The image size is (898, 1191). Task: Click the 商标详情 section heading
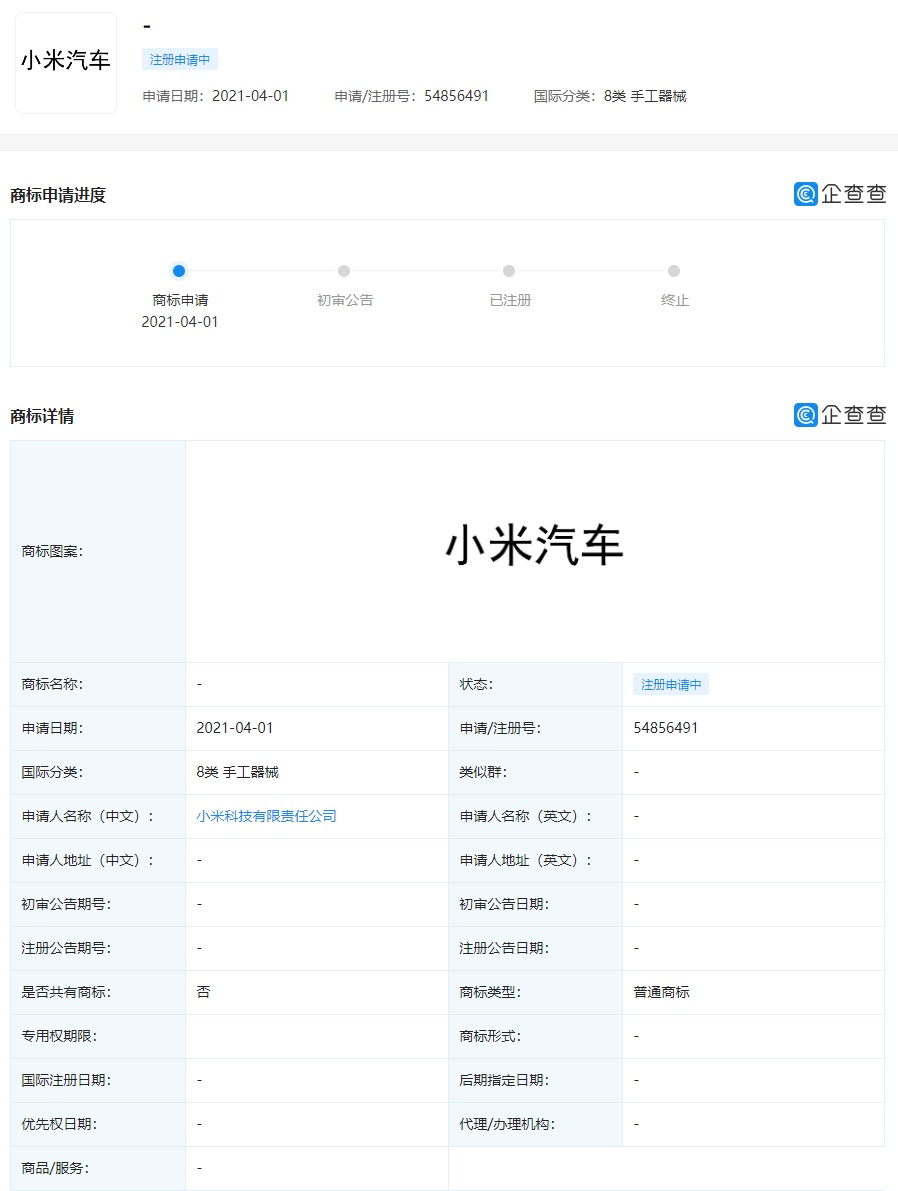[42, 416]
